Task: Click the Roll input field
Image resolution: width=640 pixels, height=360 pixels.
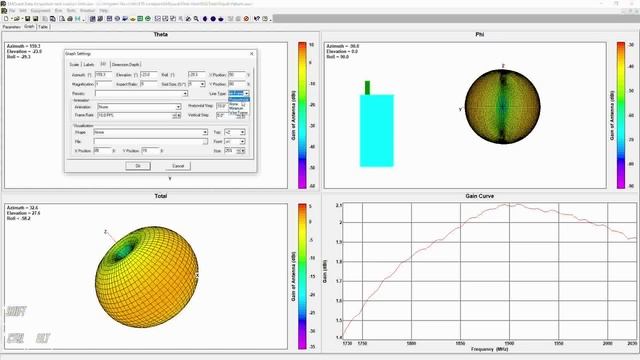Action: pyautogui.click(x=197, y=75)
